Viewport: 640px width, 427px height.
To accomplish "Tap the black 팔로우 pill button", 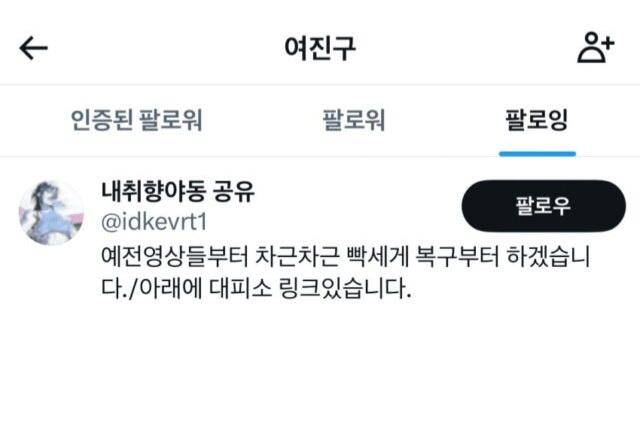I will point(543,206).
